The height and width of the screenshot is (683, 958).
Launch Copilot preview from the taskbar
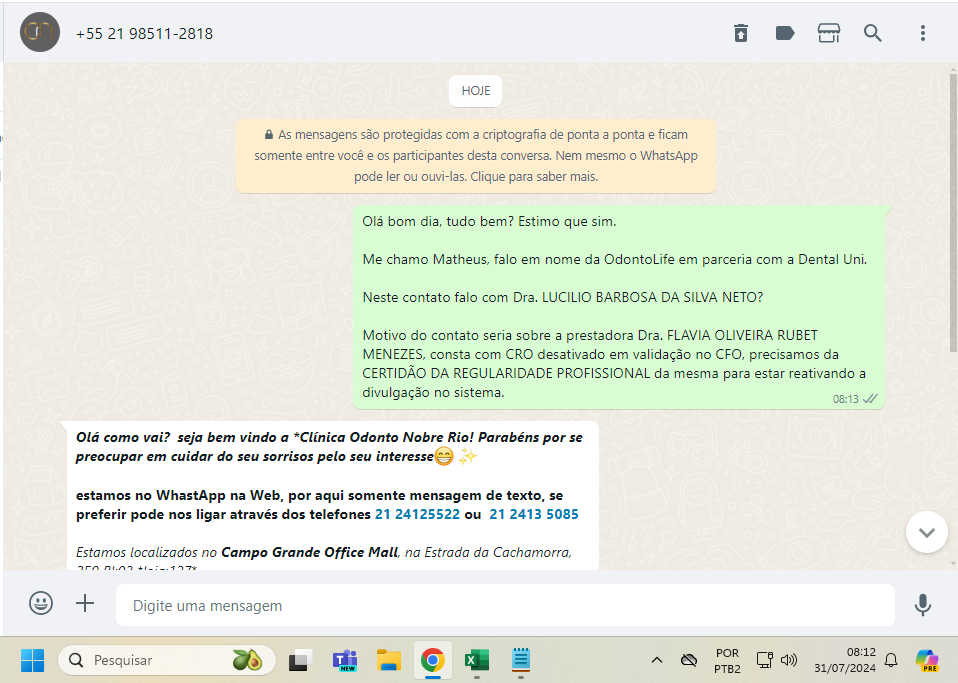click(926, 660)
